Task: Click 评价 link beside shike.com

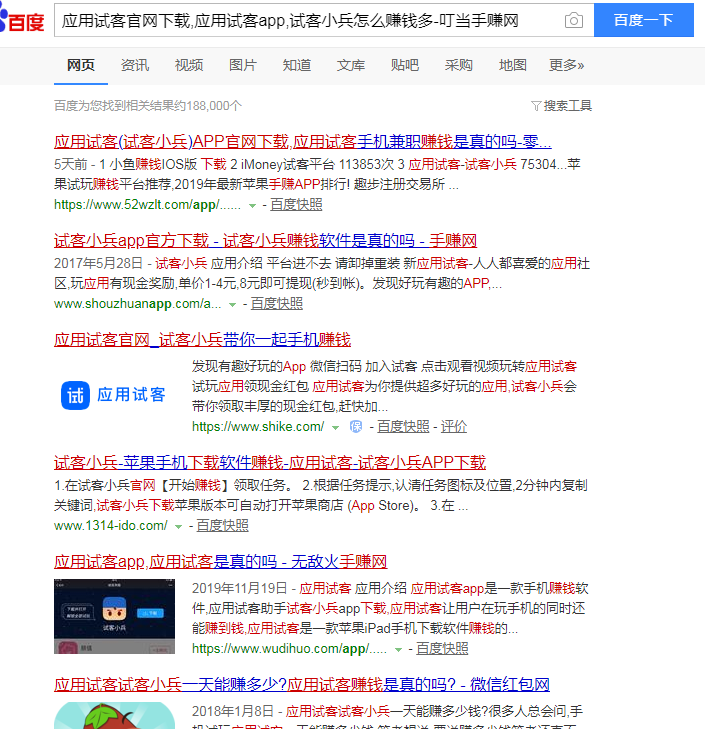Action: (453, 426)
